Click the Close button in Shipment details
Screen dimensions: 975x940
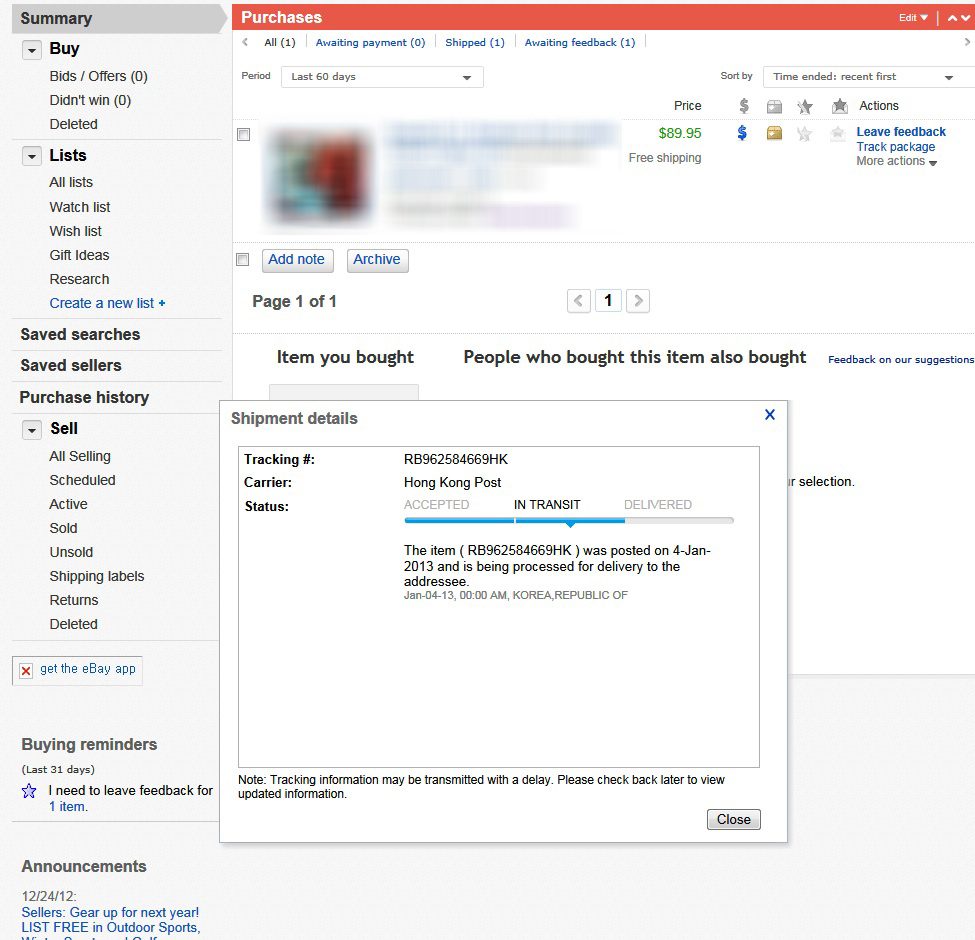click(734, 819)
